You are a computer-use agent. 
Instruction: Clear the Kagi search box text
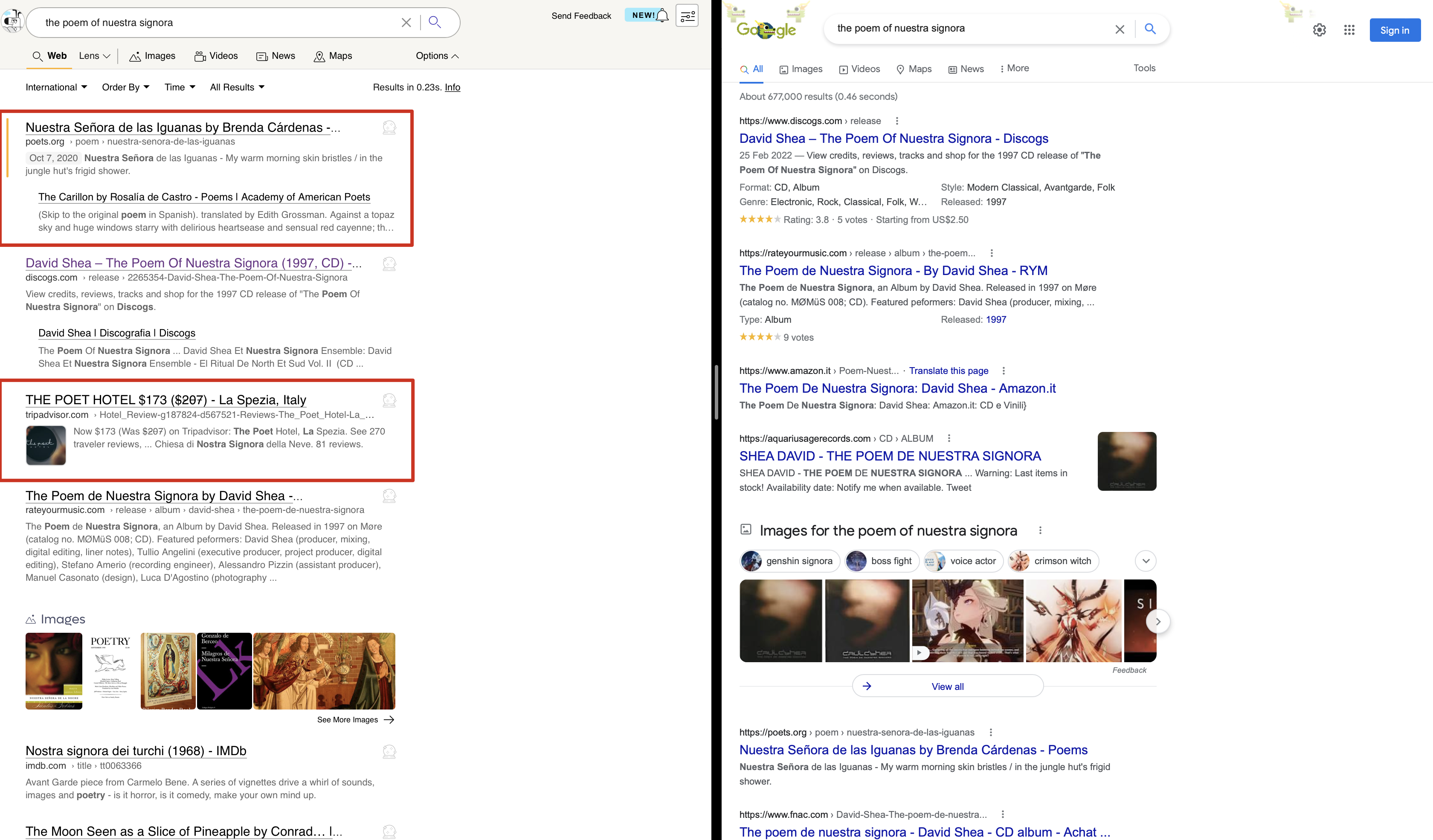[x=406, y=23]
